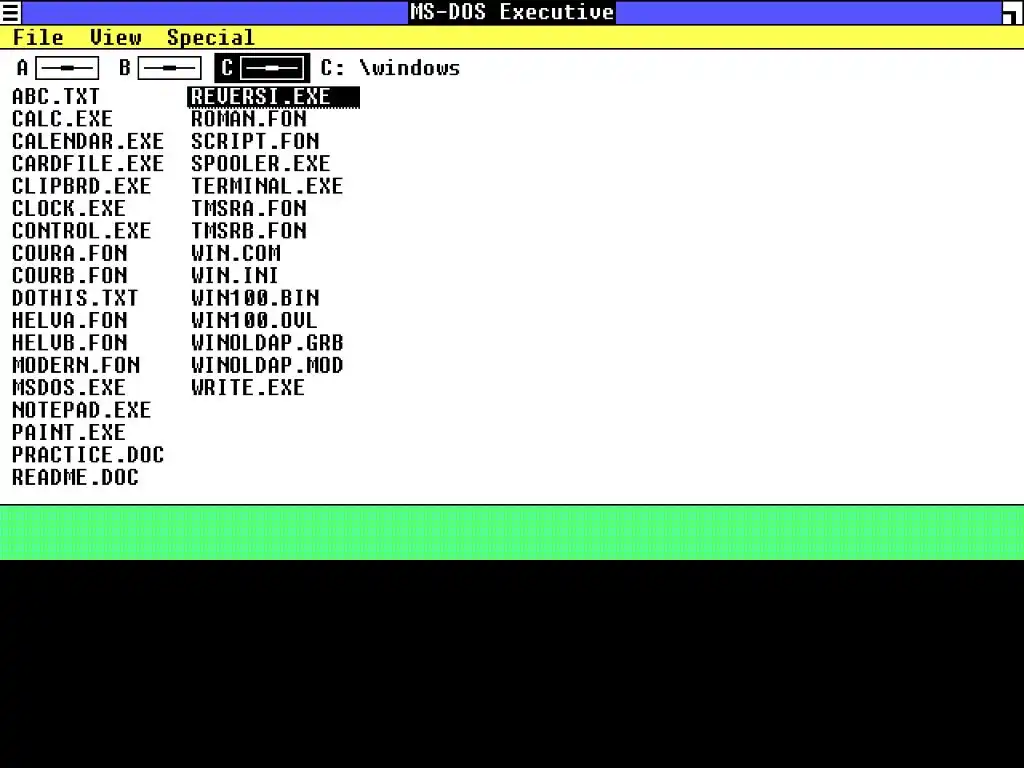Select CALC.EXE file
Screen dimensions: 1024x768
pyautogui.click(x=62, y=119)
